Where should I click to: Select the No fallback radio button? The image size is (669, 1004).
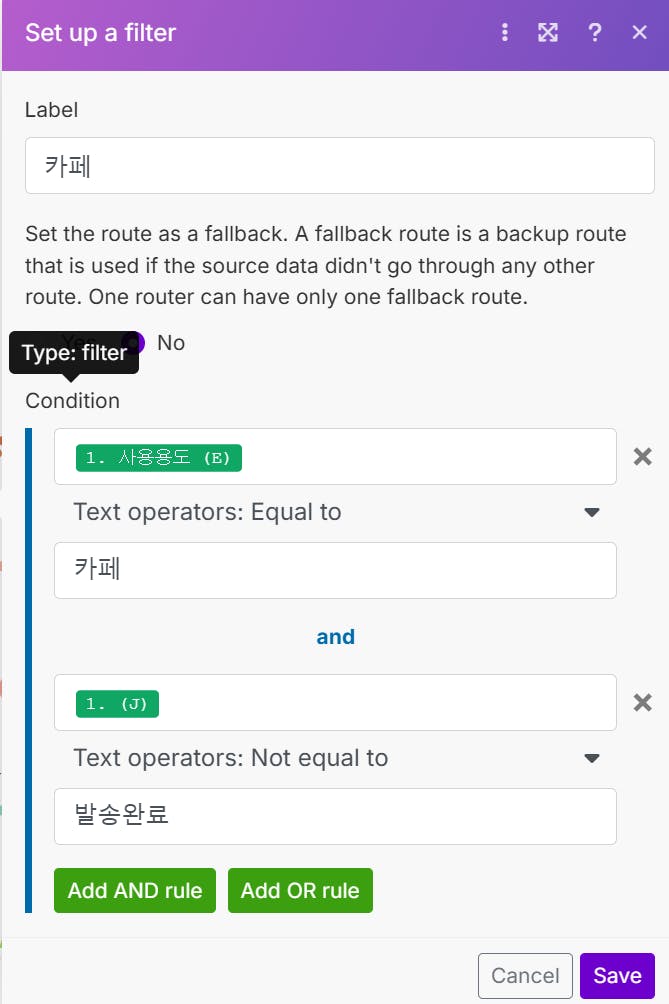coord(134,343)
